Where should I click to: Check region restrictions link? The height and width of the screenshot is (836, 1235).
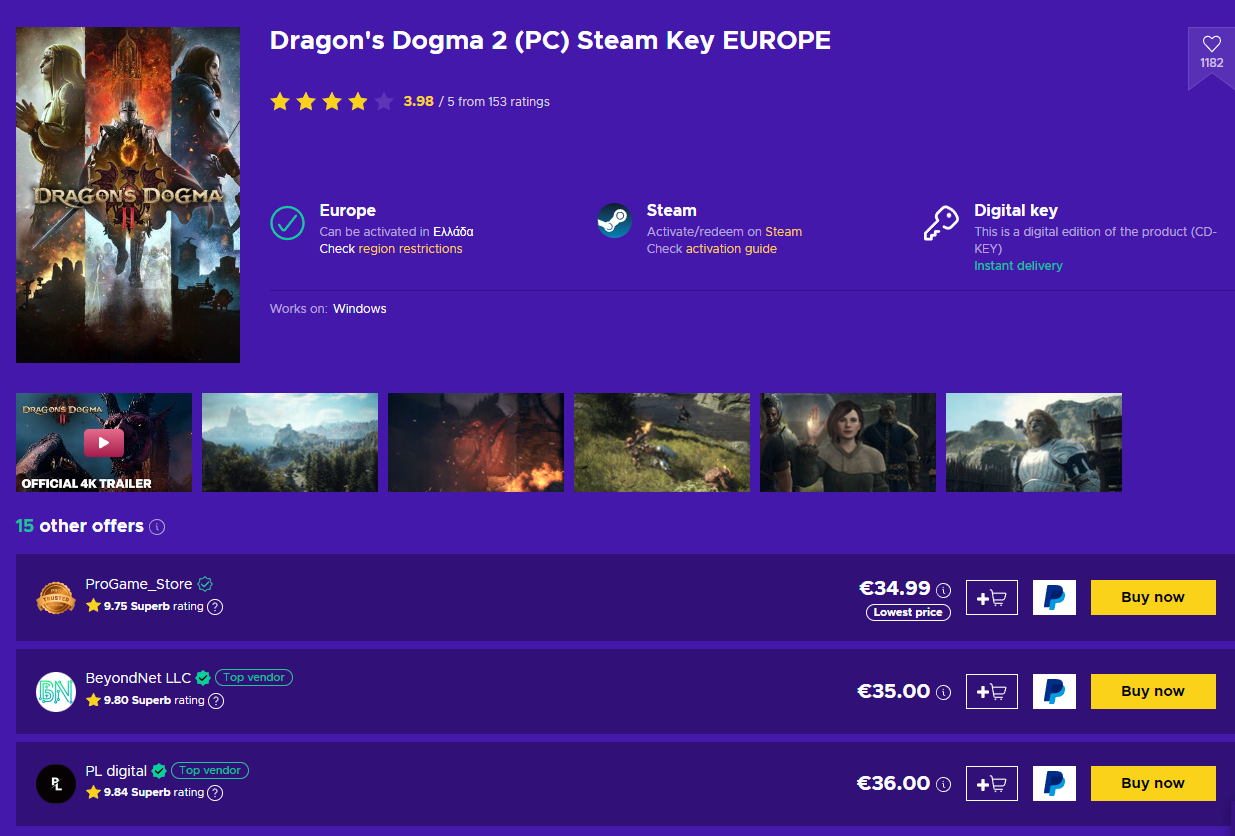coord(410,249)
